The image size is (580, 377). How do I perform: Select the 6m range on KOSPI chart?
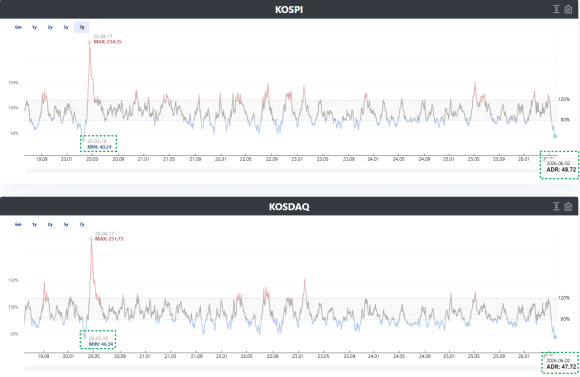click(18, 27)
